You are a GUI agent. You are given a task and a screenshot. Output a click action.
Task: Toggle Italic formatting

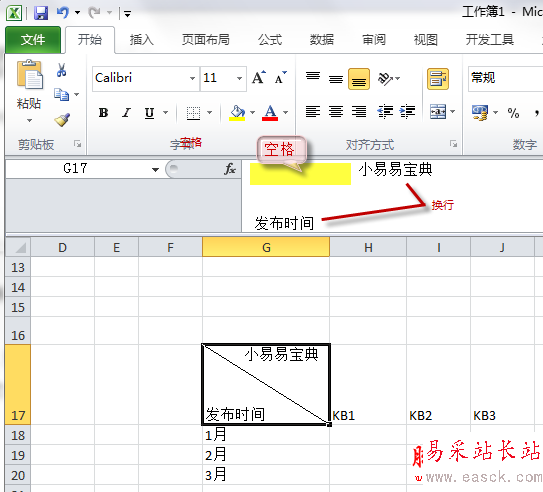(x=126, y=113)
